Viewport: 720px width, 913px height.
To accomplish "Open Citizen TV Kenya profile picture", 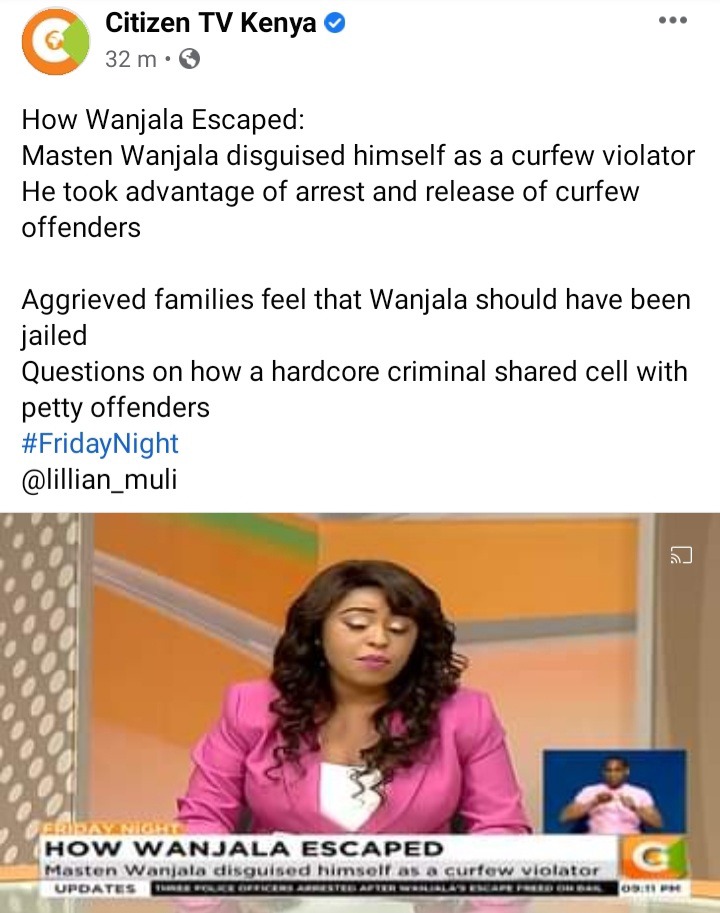I will click(x=55, y=42).
